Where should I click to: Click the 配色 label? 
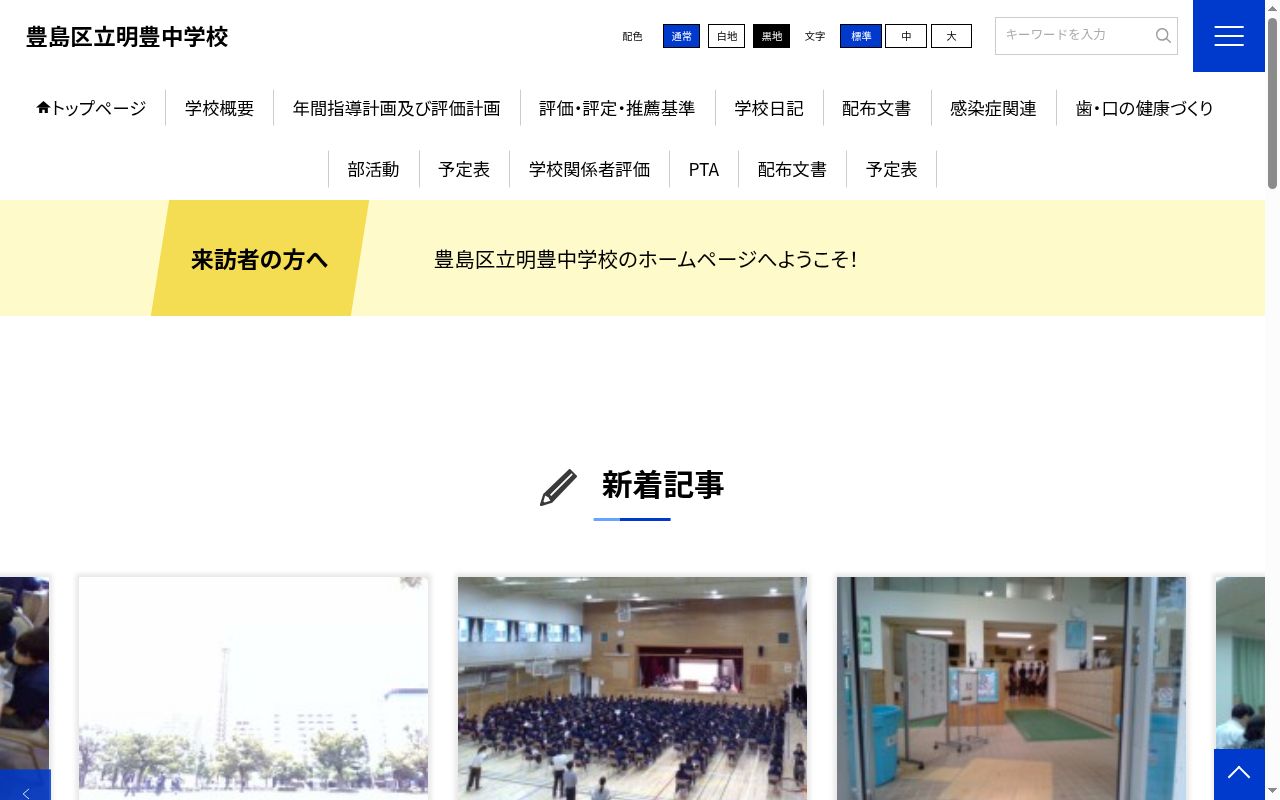coord(632,36)
